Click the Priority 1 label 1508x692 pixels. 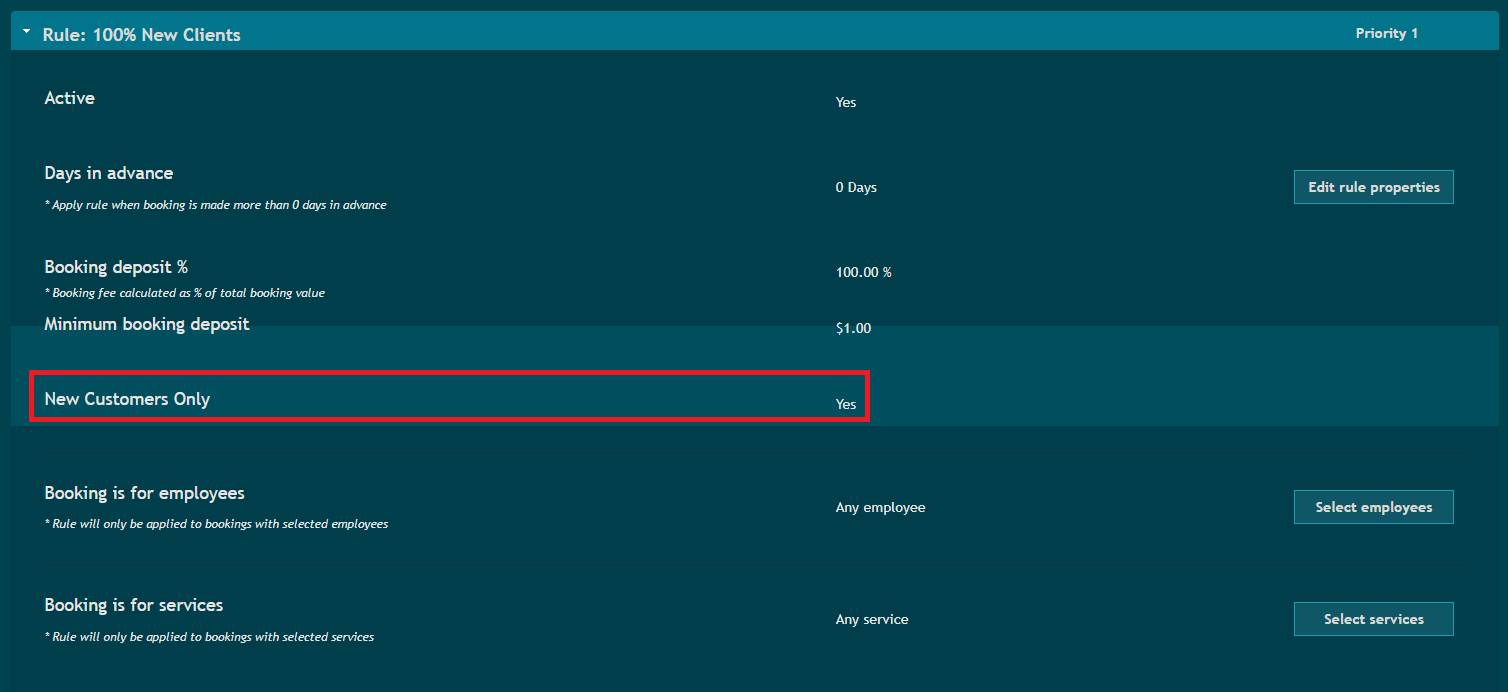(1387, 34)
